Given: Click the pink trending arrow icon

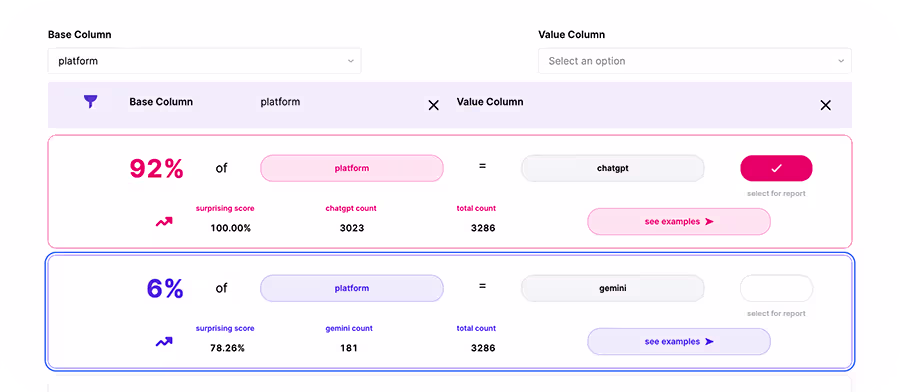Looking at the screenshot, I should (x=164, y=222).
